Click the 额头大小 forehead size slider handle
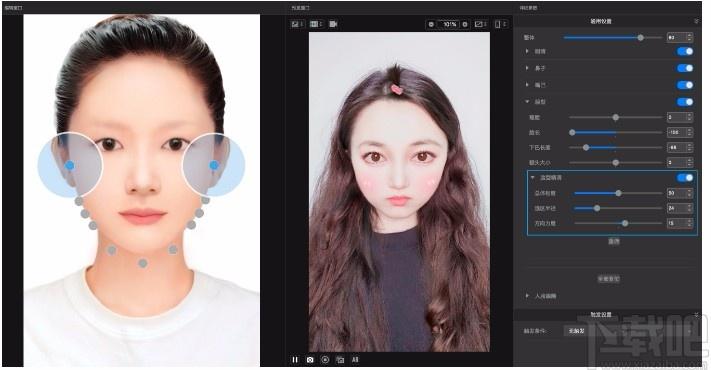Image resolution: width=711 pixels, height=370 pixels. [x=615, y=162]
